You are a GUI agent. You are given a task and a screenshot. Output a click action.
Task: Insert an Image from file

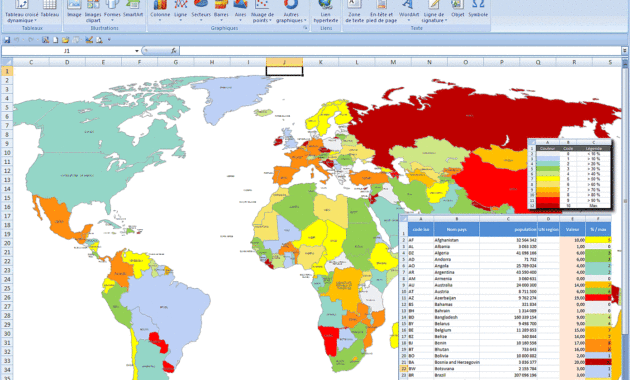74,10
